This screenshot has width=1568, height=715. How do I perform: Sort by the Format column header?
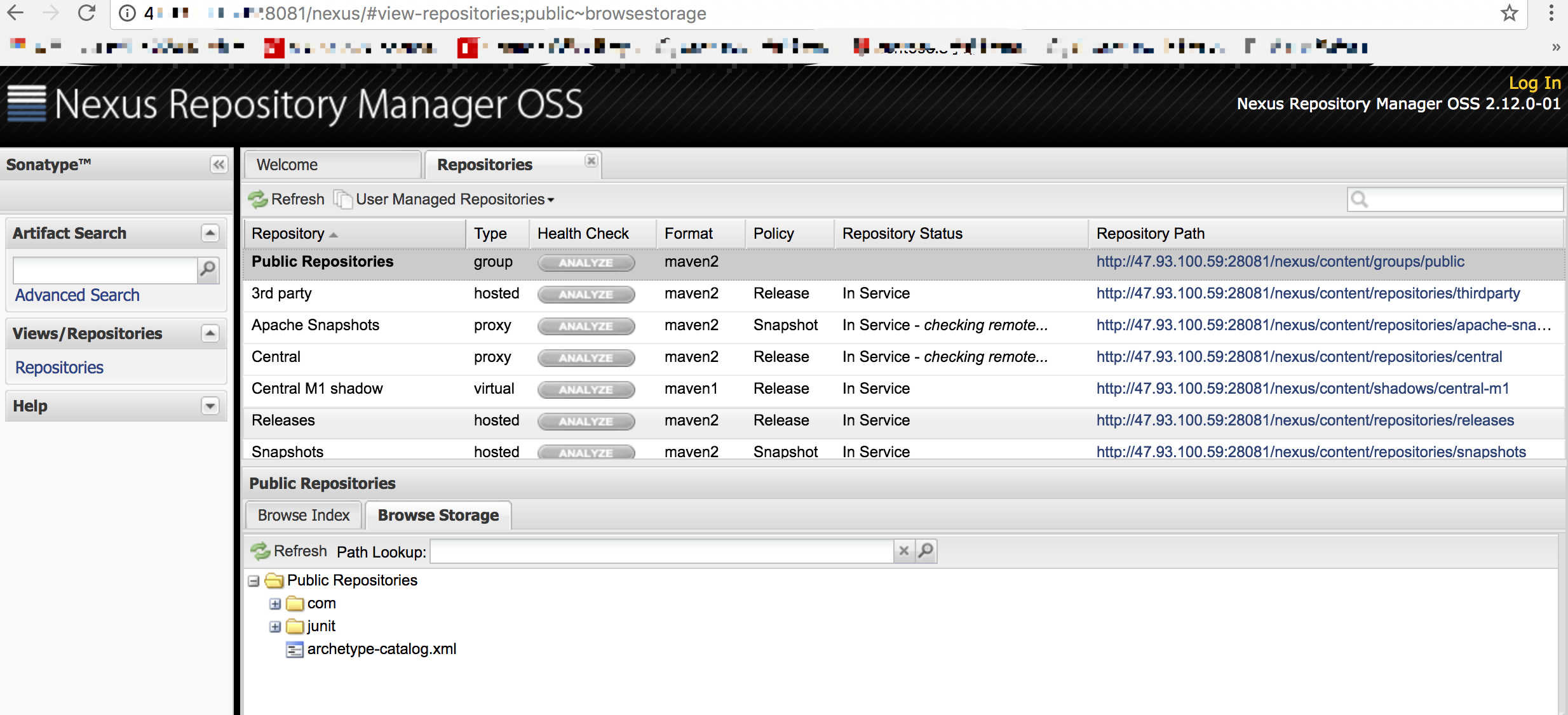point(701,234)
